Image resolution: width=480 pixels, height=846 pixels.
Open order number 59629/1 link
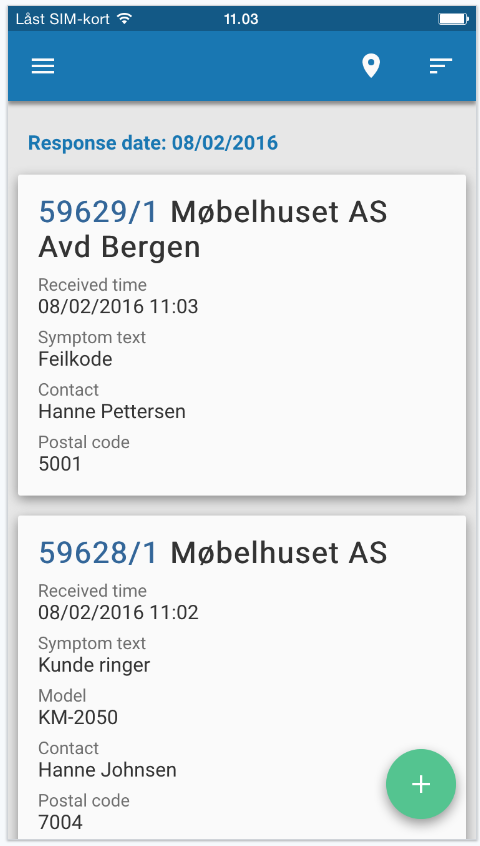click(x=99, y=212)
